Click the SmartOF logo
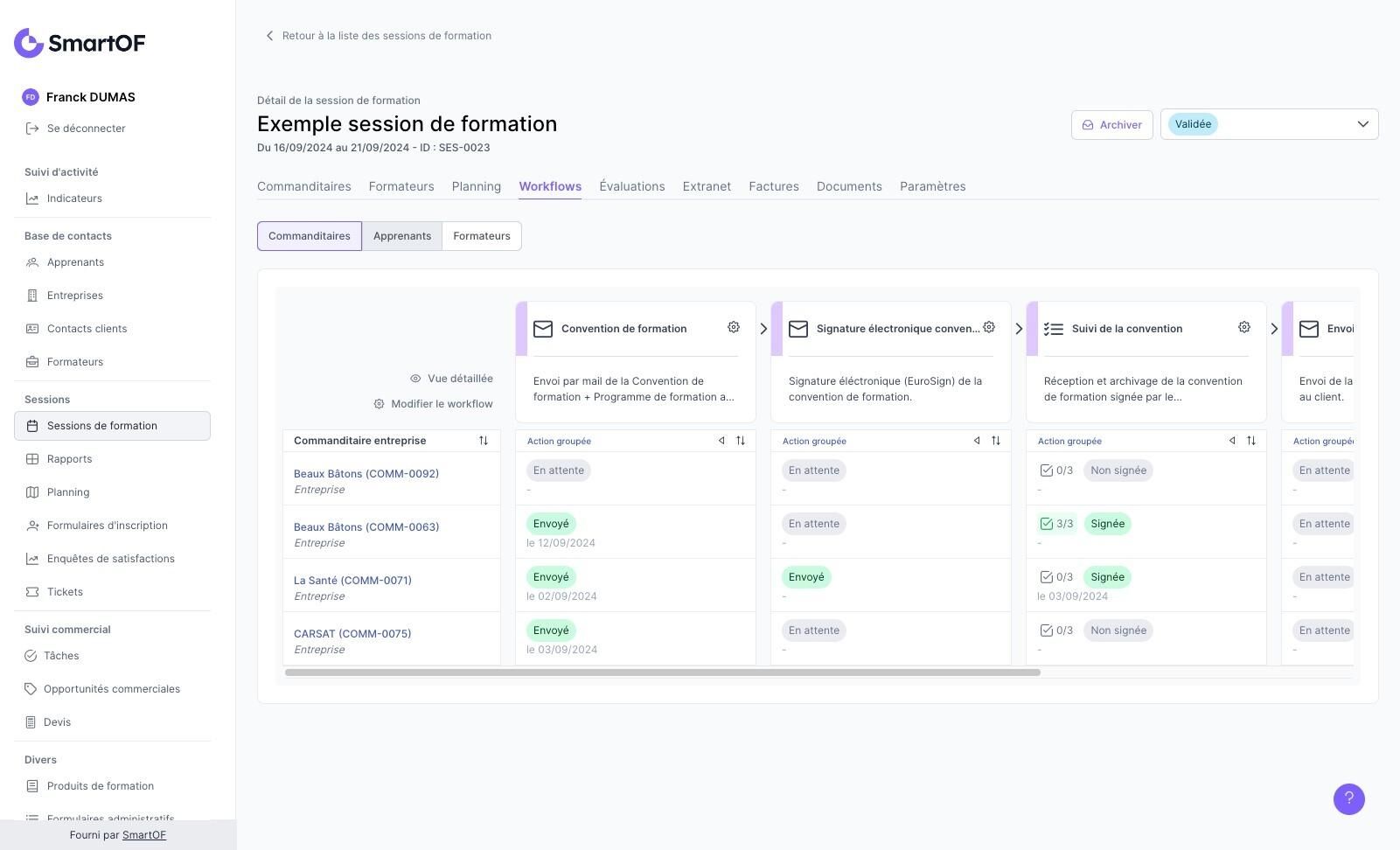This screenshot has width=1400, height=850. point(80,43)
